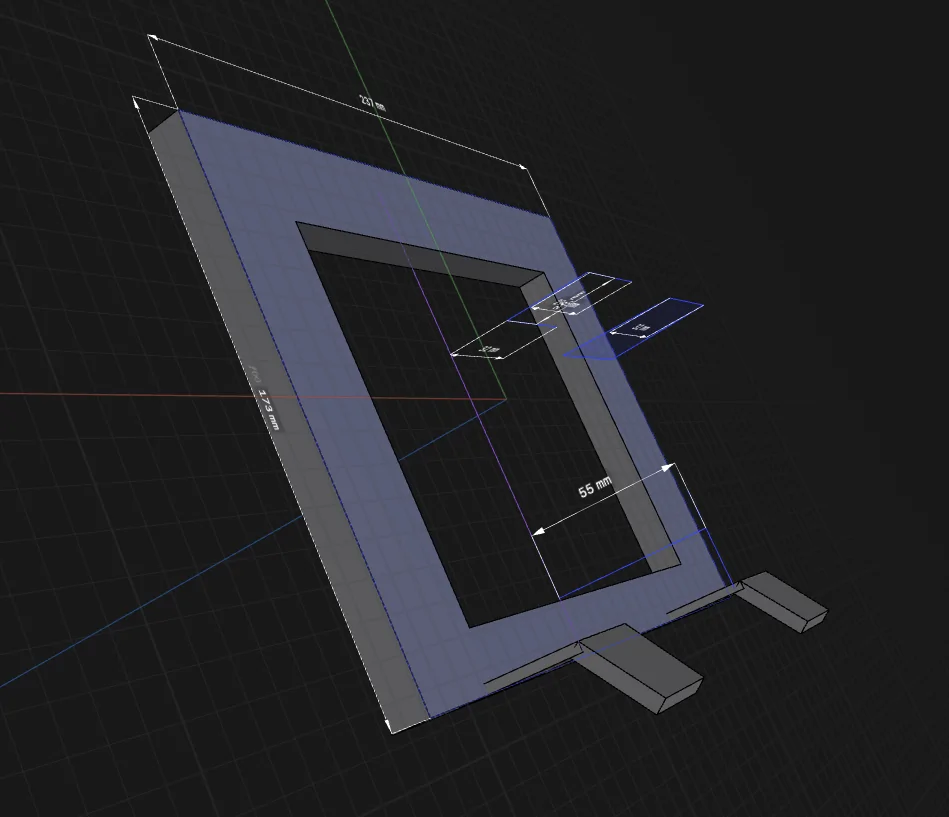The height and width of the screenshot is (817, 949).
Task: Click the 173 mm dimension label
Action: point(270,410)
